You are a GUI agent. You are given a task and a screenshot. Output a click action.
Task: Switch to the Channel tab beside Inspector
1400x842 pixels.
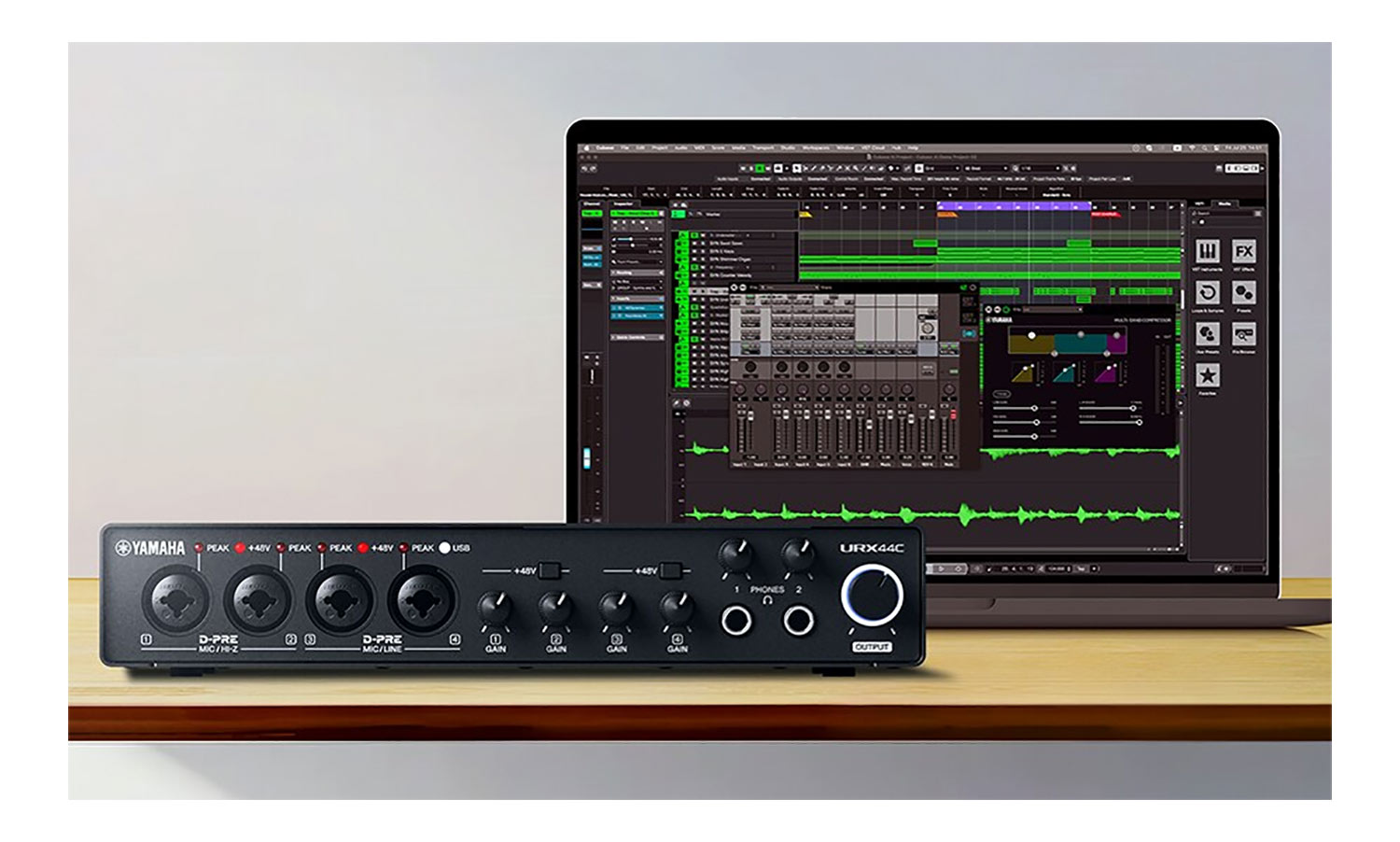pos(592,203)
